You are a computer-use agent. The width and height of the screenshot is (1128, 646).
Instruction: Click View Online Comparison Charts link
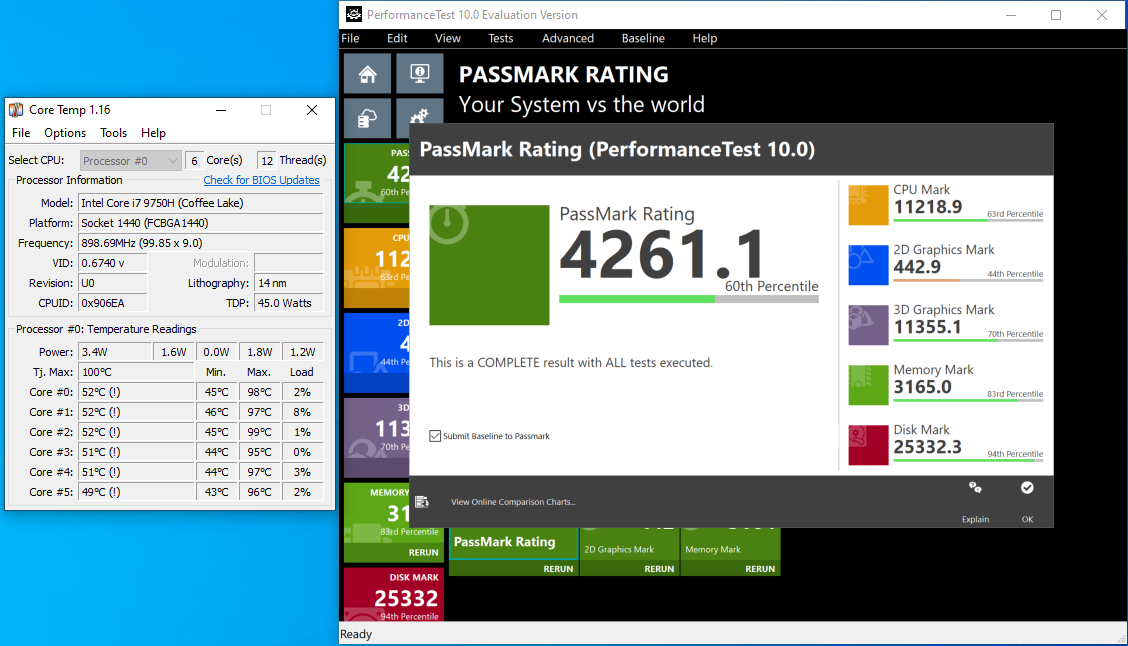pos(513,501)
